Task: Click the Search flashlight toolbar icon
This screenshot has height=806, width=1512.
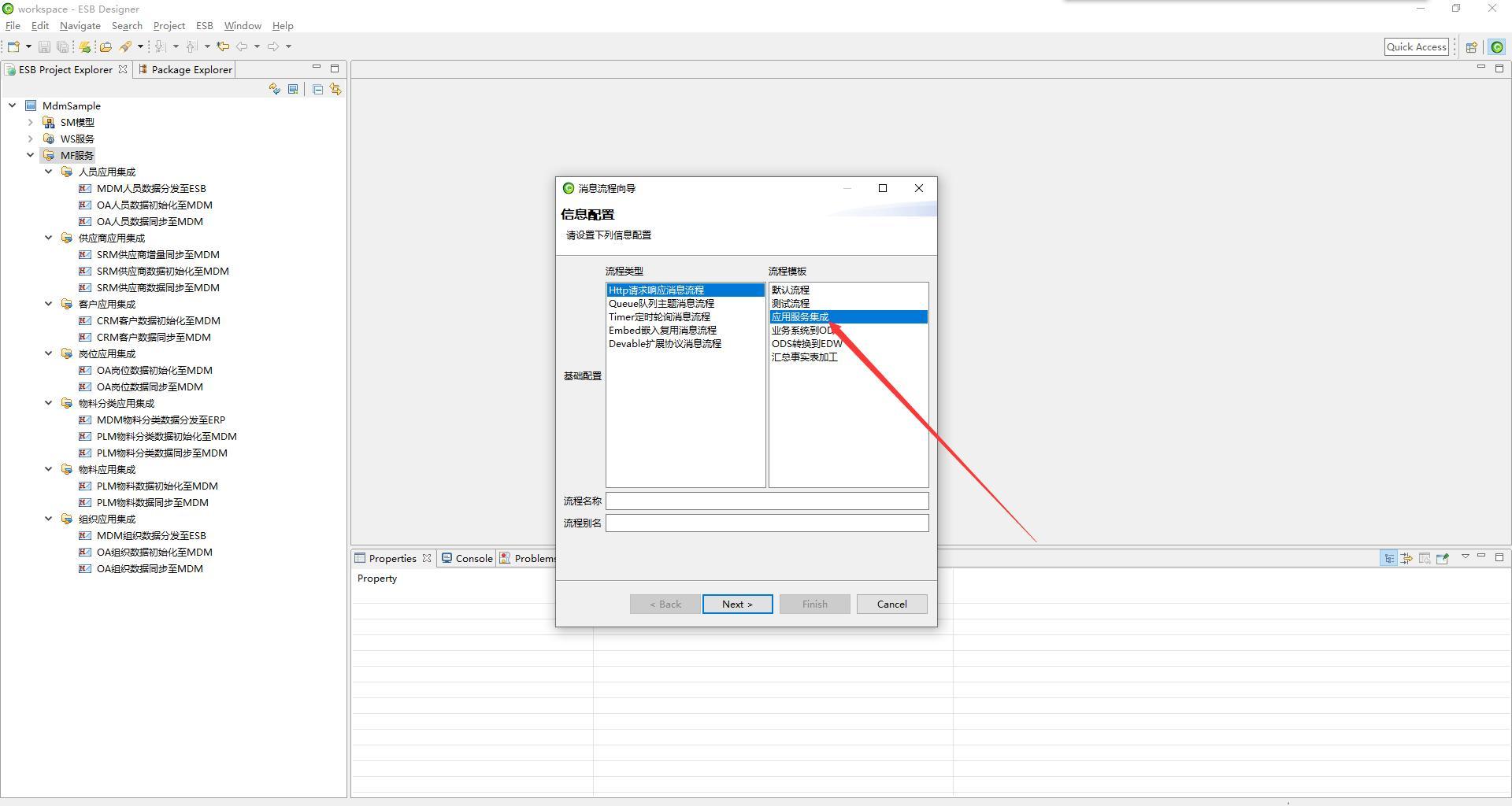Action: [125, 46]
